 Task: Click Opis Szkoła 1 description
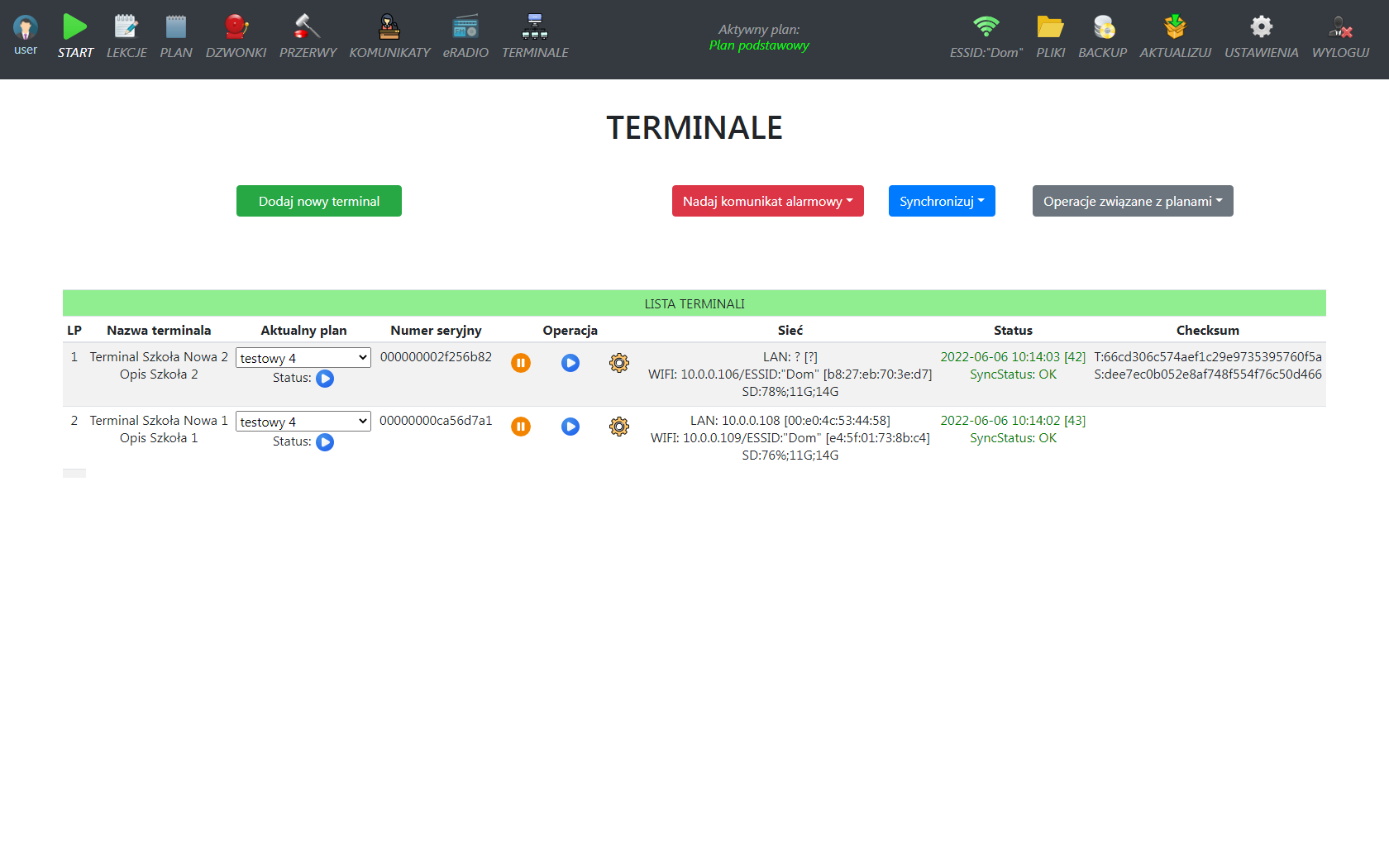(x=159, y=437)
